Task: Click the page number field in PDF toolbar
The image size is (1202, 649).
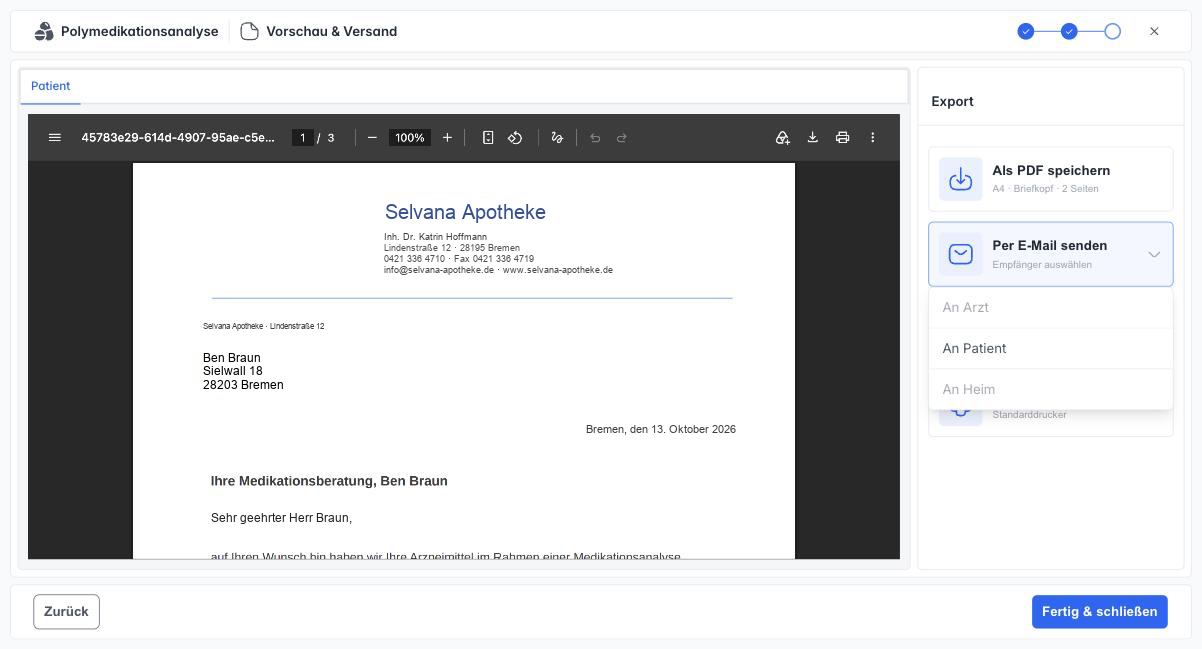Action: pos(303,138)
